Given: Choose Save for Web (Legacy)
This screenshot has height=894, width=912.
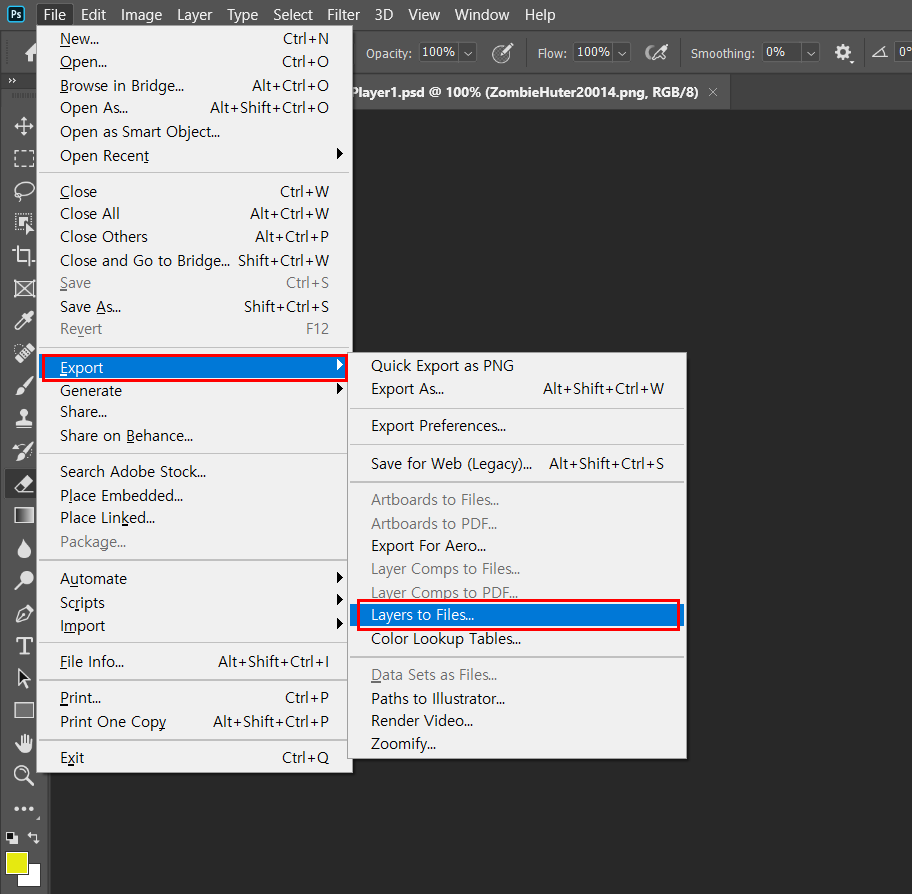Looking at the screenshot, I should tap(516, 464).
